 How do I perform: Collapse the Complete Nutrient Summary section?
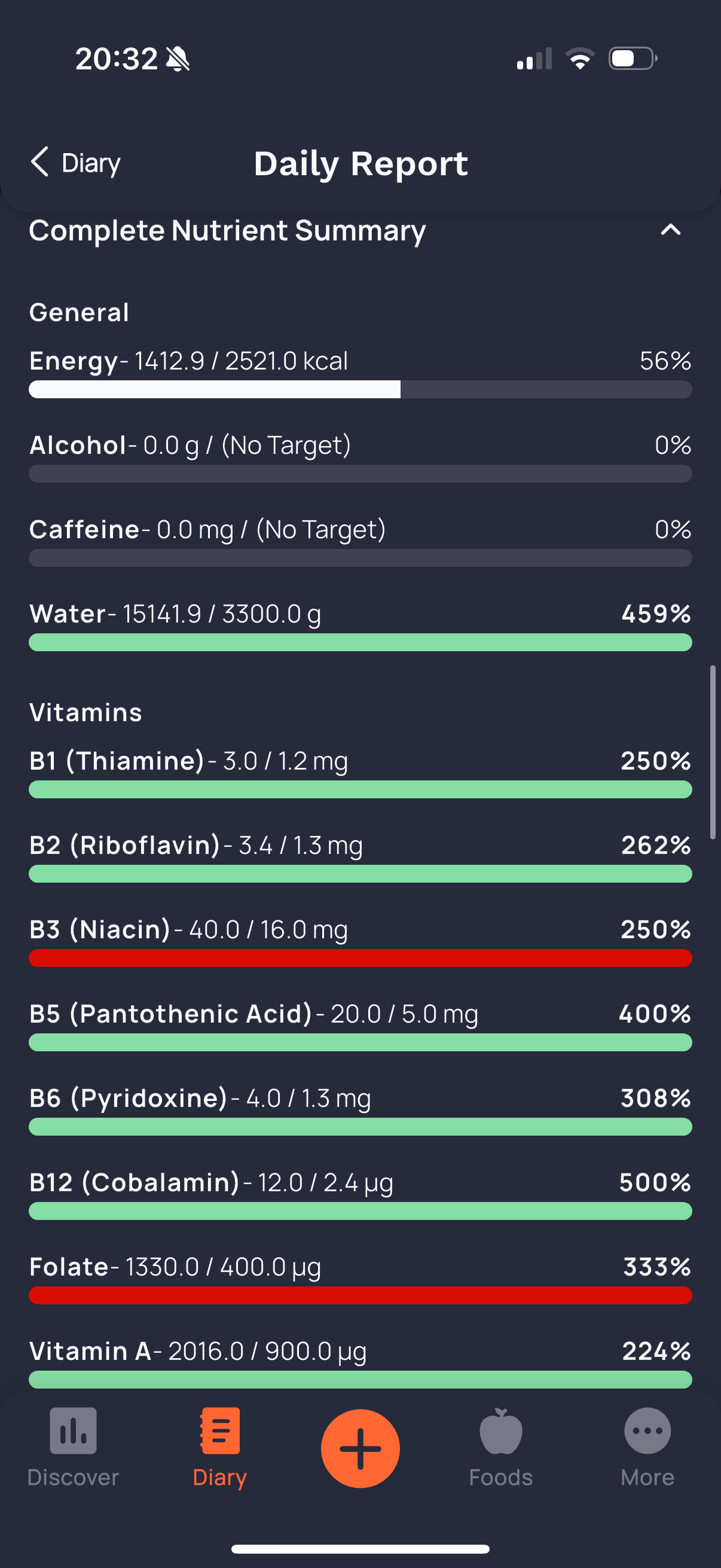click(x=671, y=230)
